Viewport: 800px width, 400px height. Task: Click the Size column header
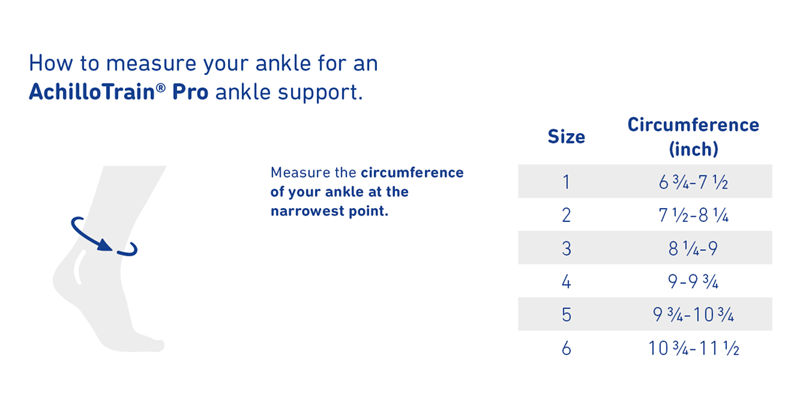point(566,137)
